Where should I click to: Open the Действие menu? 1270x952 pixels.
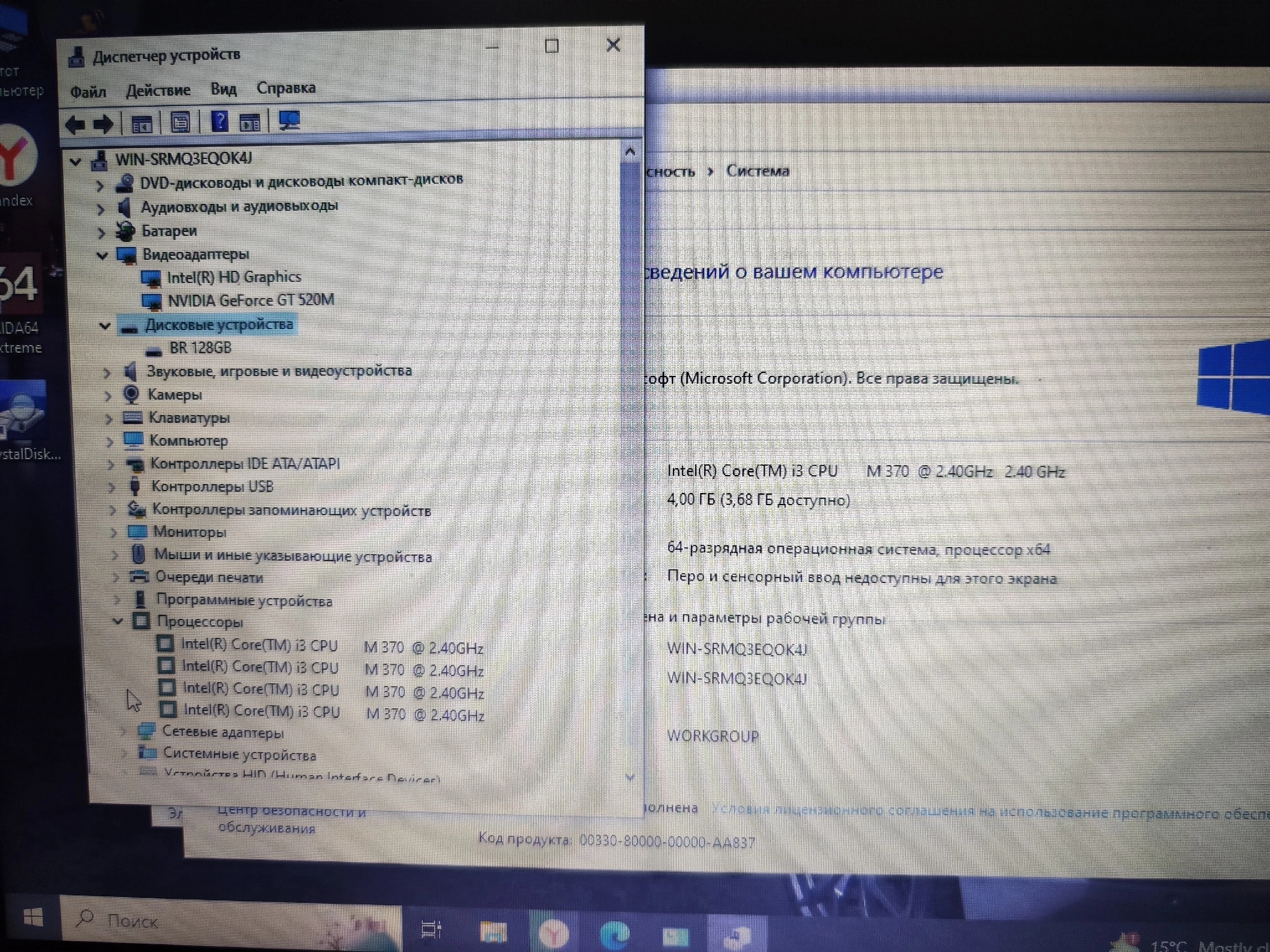[158, 90]
